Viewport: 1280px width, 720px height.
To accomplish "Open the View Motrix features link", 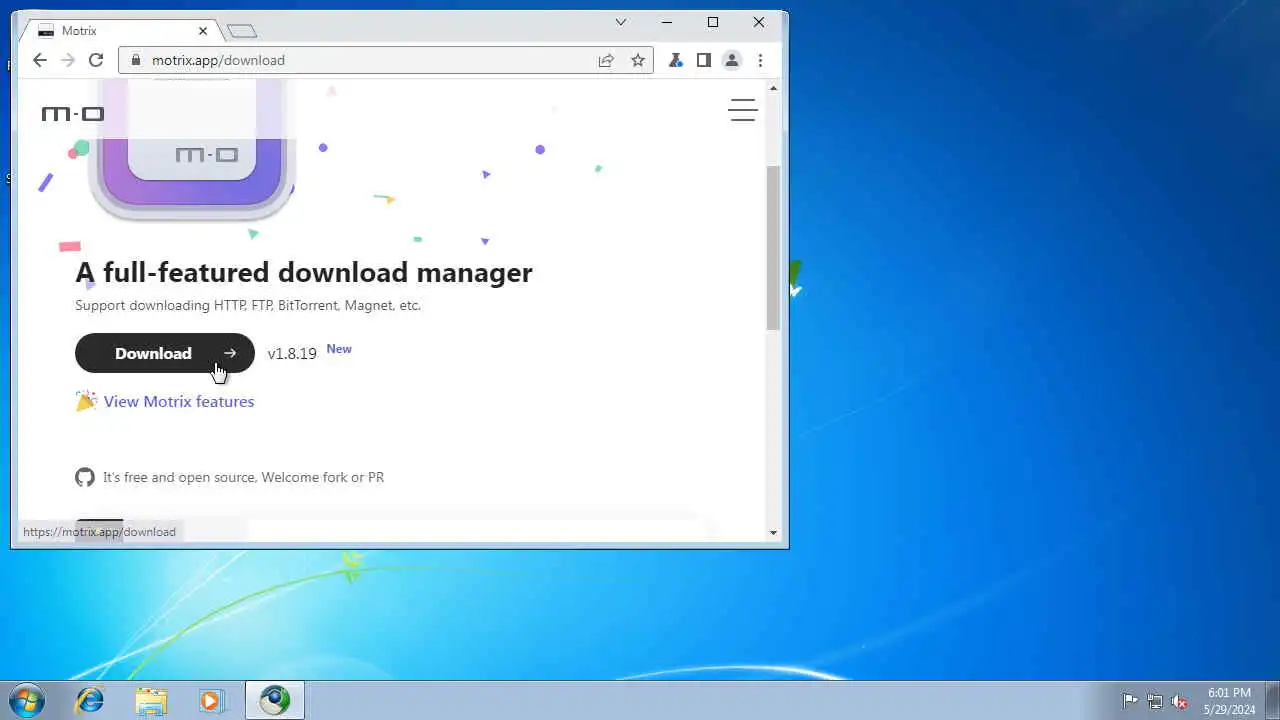I will (179, 401).
